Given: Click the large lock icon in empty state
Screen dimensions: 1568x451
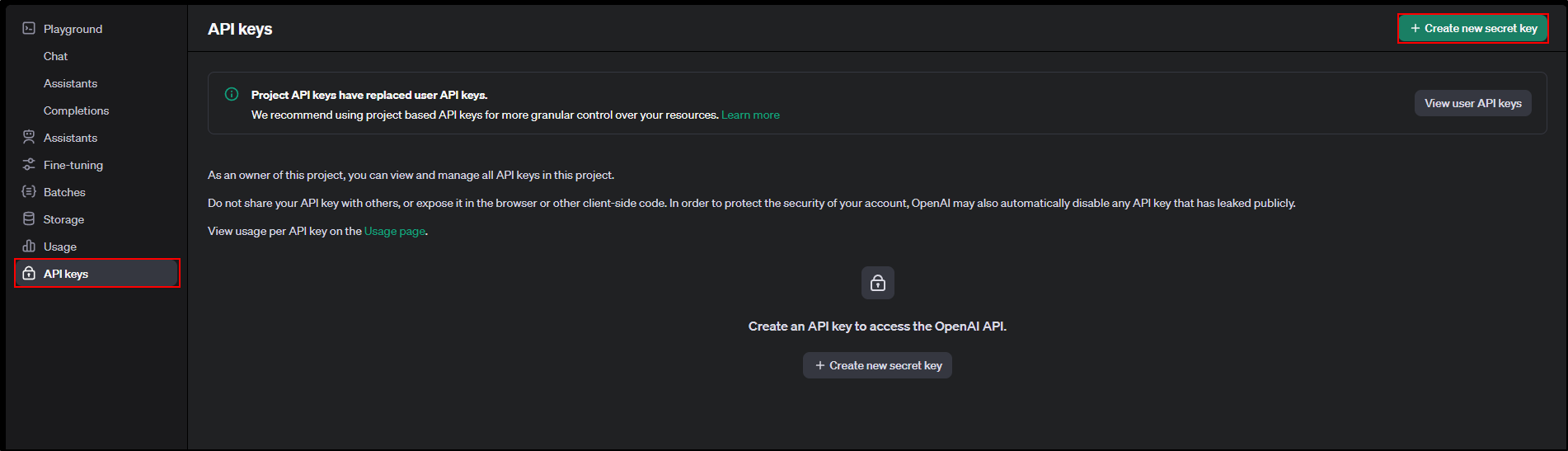Looking at the screenshot, I should (877, 283).
